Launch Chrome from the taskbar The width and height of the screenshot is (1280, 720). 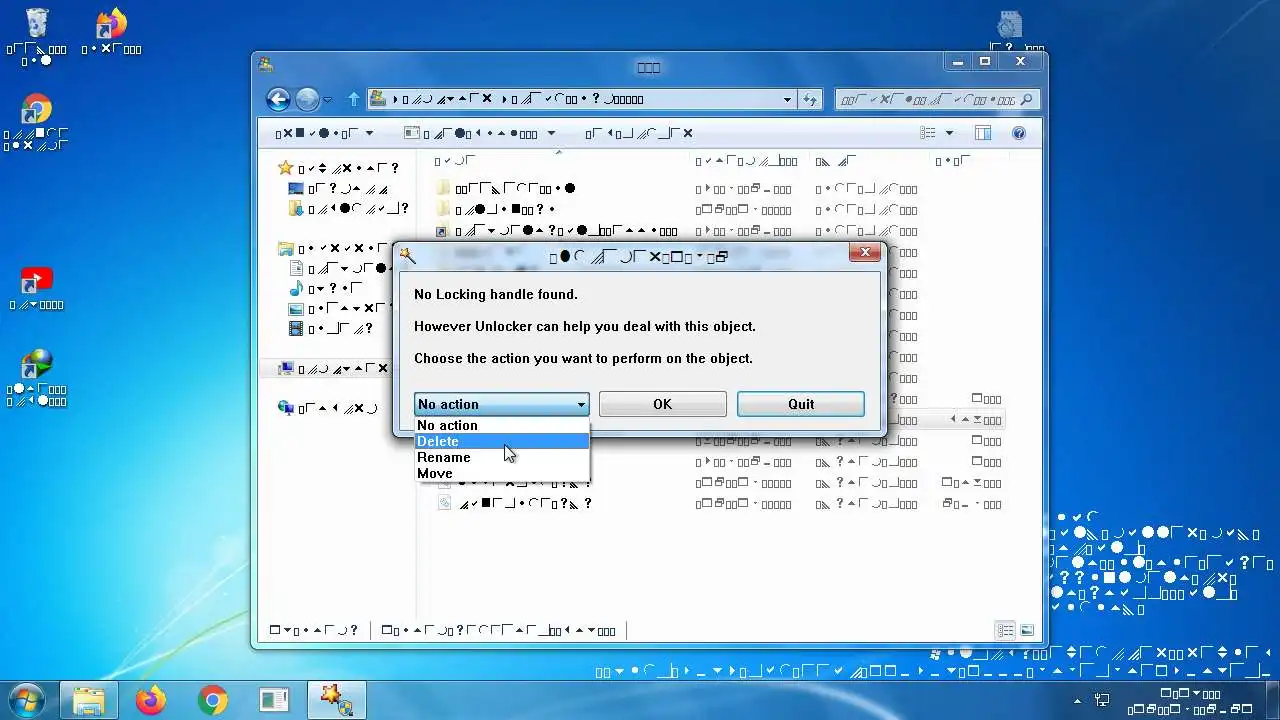(x=212, y=701)
